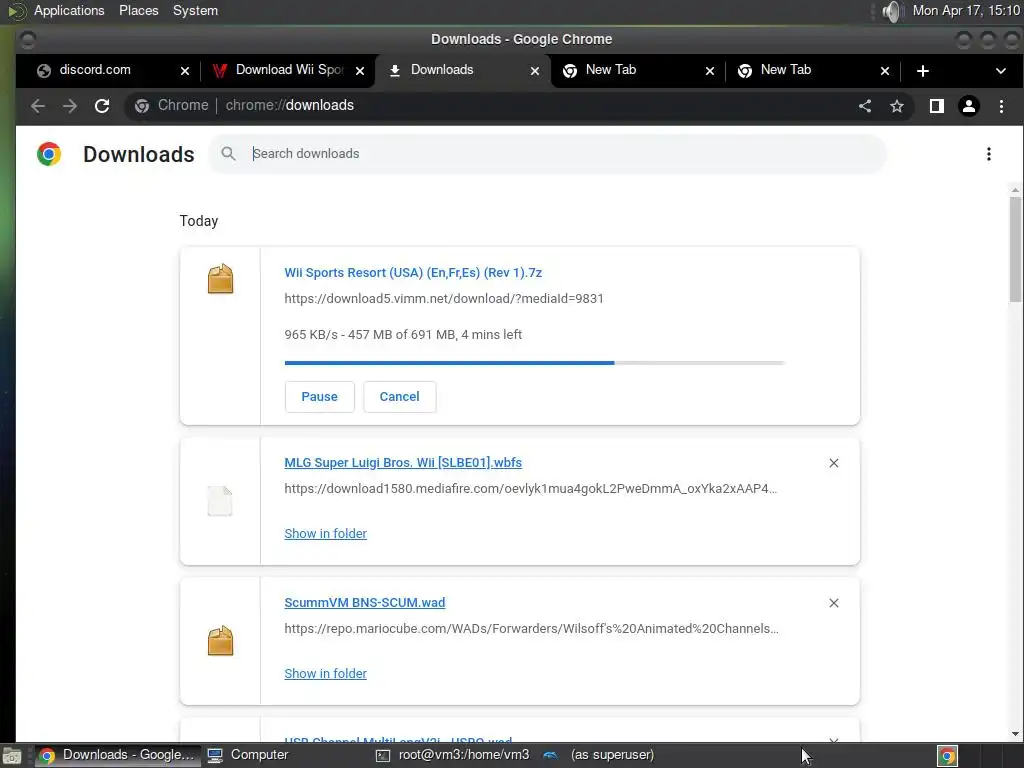Click the Chrome logo next to Downloads
The height and width of the screenshot is (768, 1024).
49,153
